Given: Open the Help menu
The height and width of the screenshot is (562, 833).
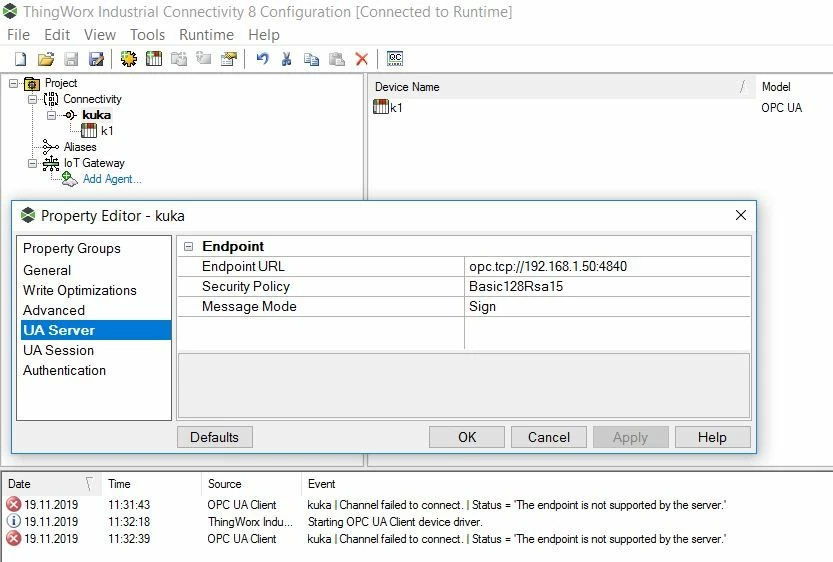Looking at the screenshot, I should [264, 35].
